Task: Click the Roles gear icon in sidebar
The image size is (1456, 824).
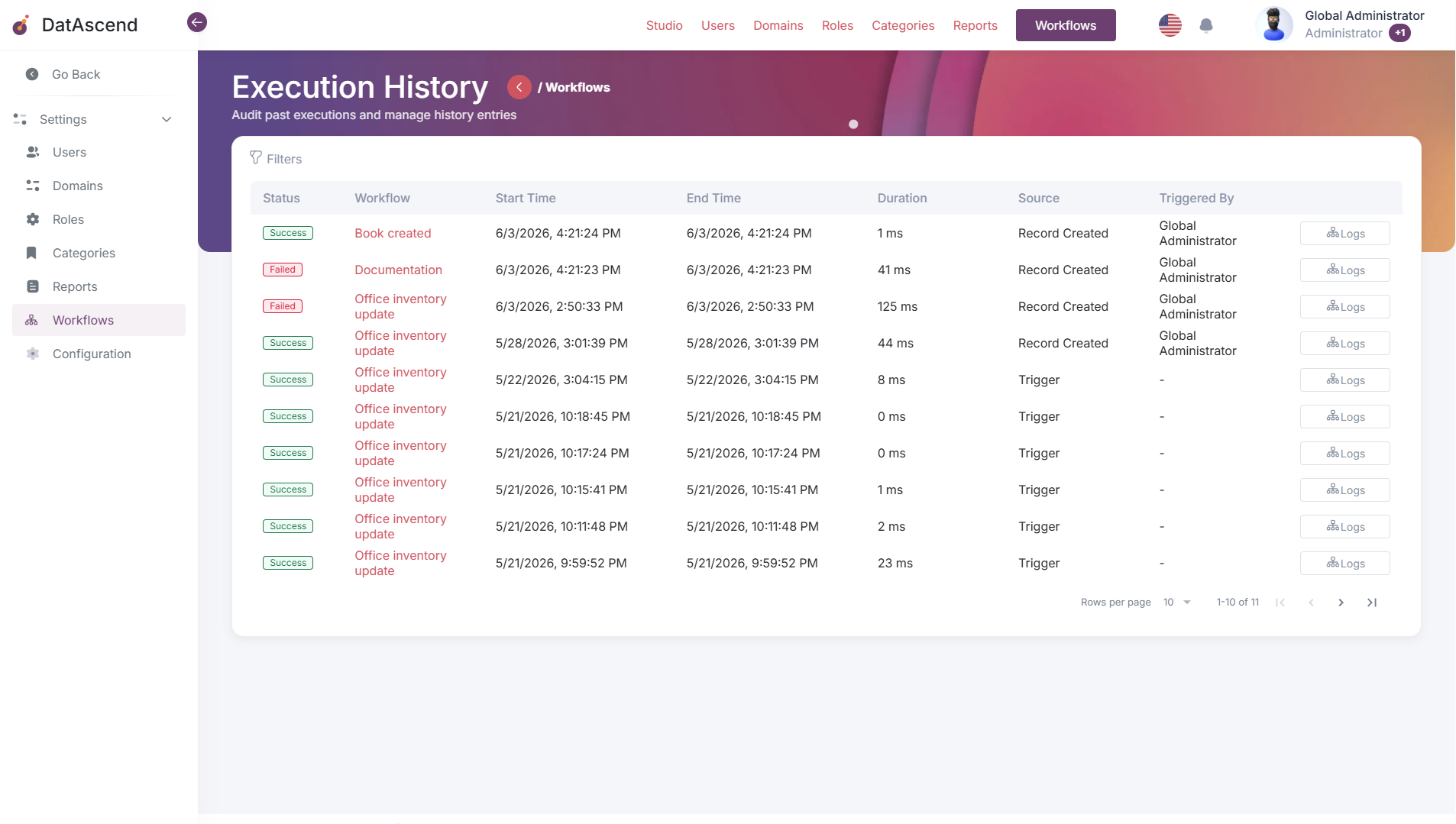Action: [32, 219]
